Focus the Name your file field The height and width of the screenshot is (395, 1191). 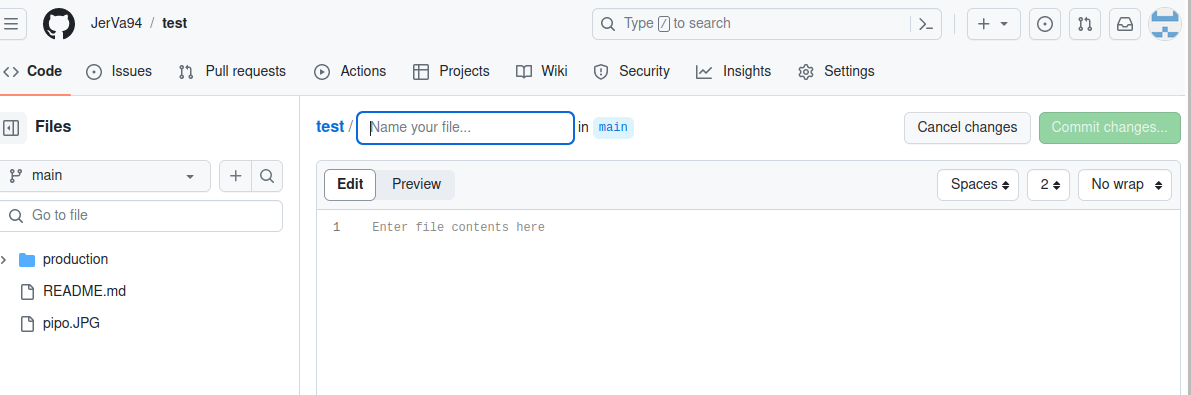[x=466, y=128]
